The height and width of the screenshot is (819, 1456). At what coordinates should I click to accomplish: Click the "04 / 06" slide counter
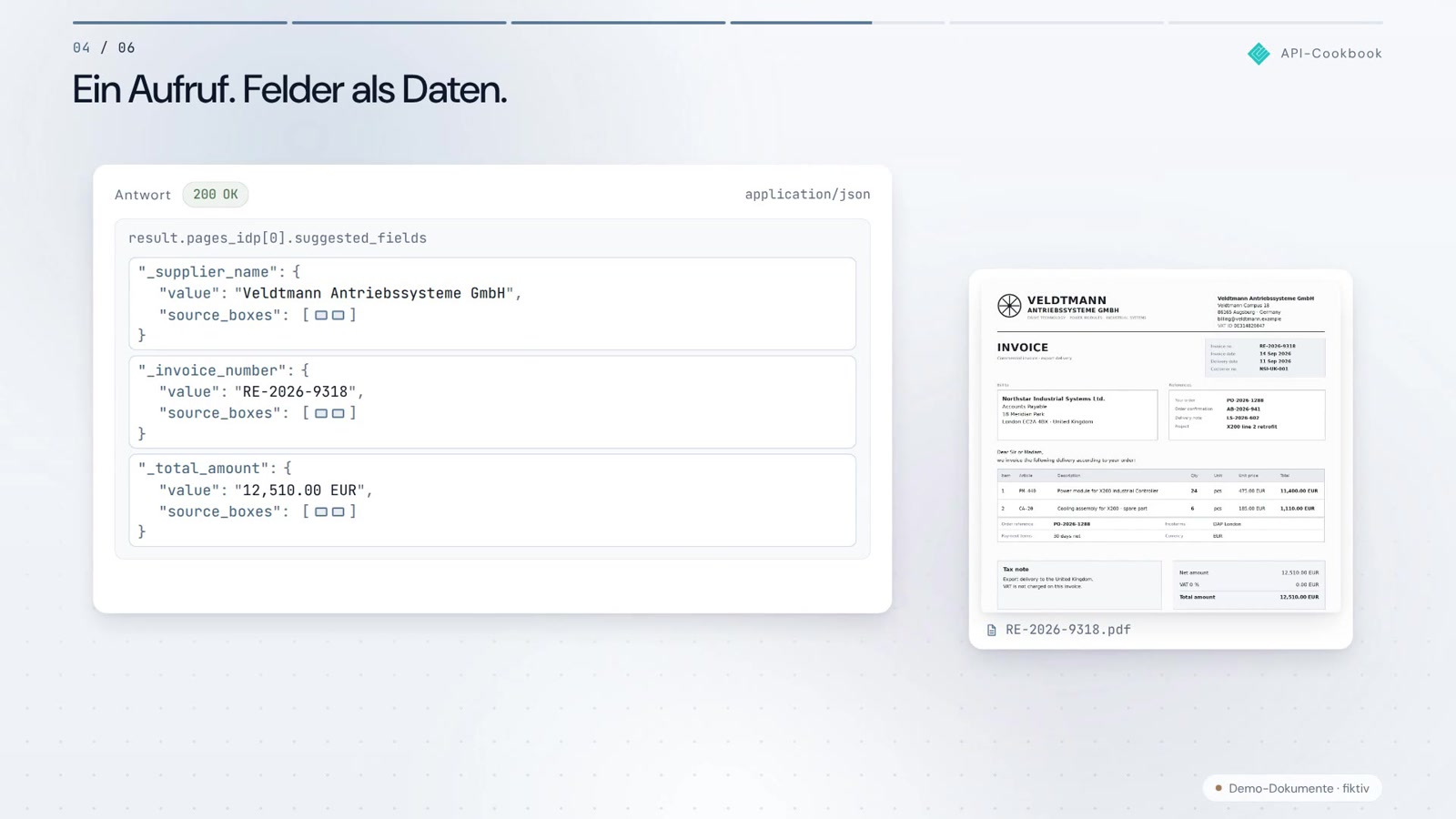pyautogui.click(x=104, y=47)
